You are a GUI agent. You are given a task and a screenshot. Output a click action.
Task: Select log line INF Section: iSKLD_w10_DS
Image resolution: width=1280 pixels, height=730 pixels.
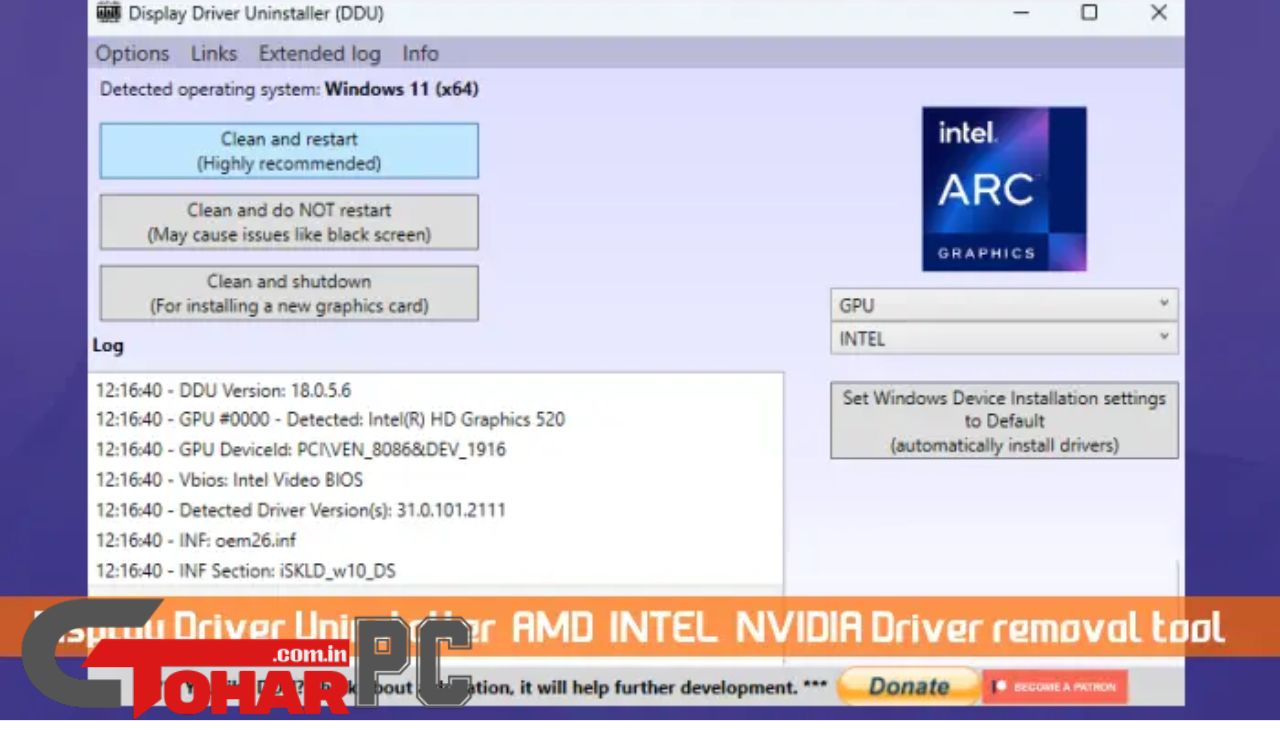point(246,571)
